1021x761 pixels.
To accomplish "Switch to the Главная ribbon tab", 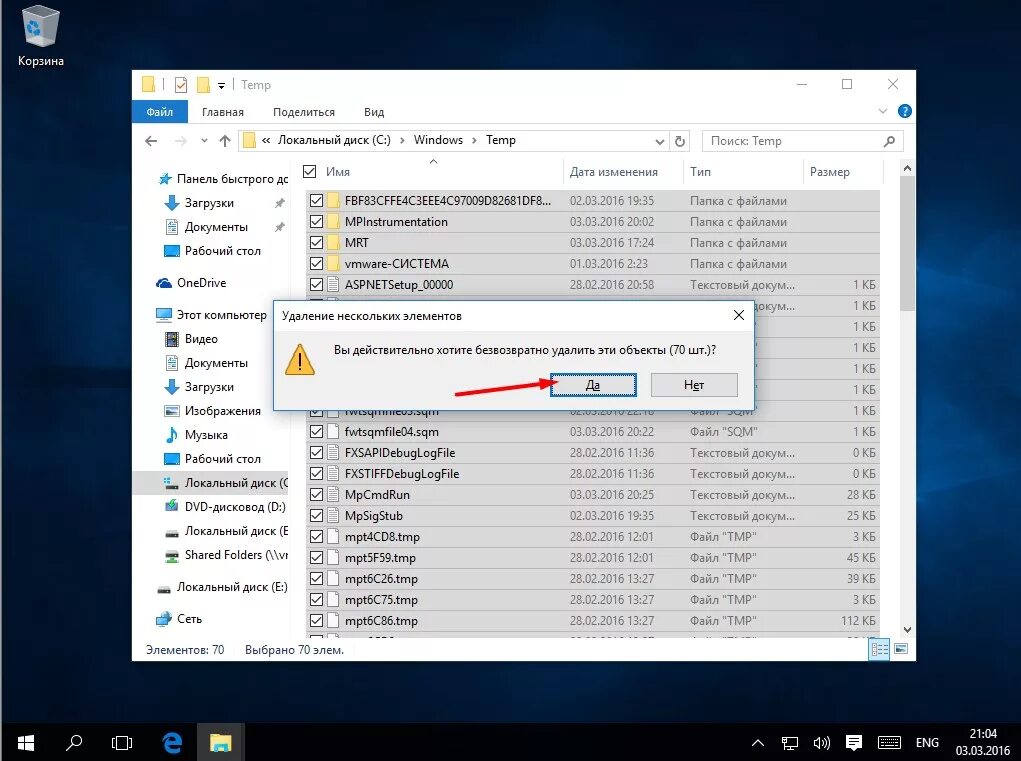I will click(223, 112).
